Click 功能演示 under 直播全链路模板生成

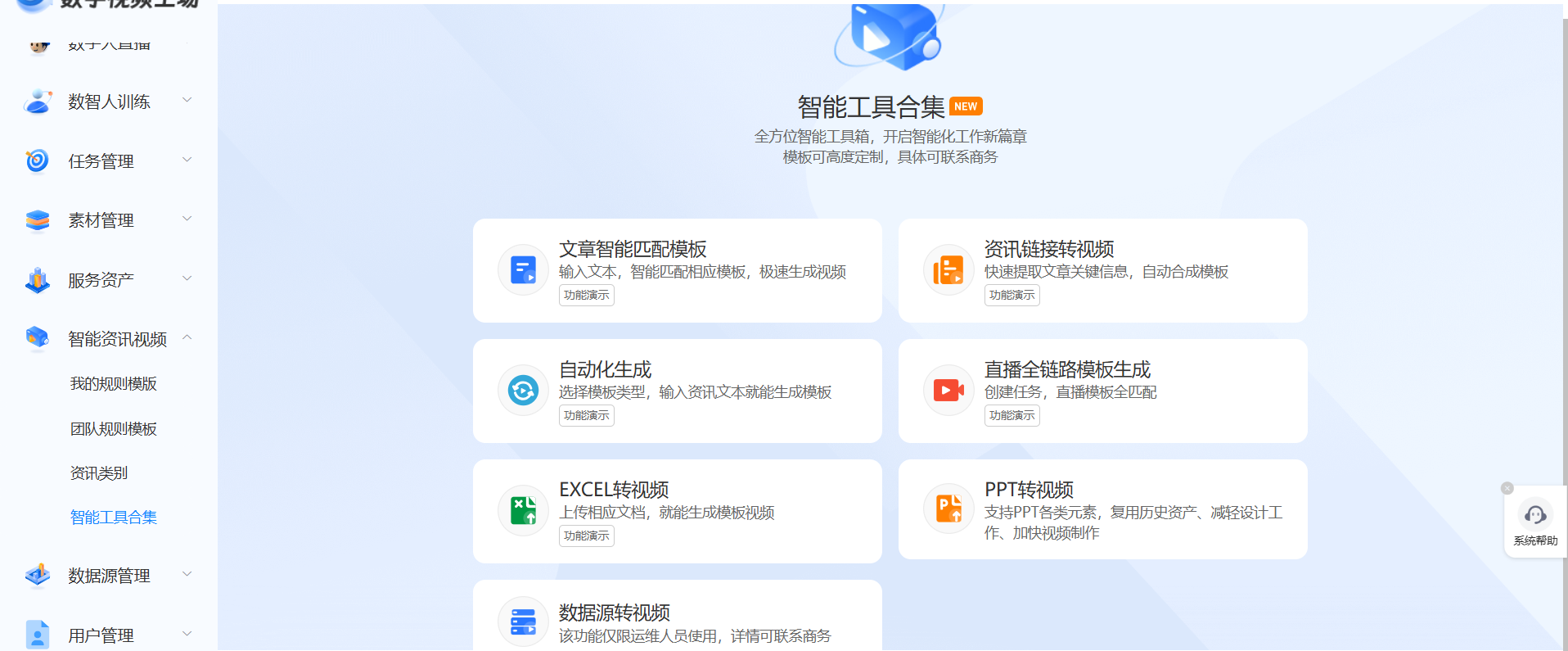point(1012,415)
